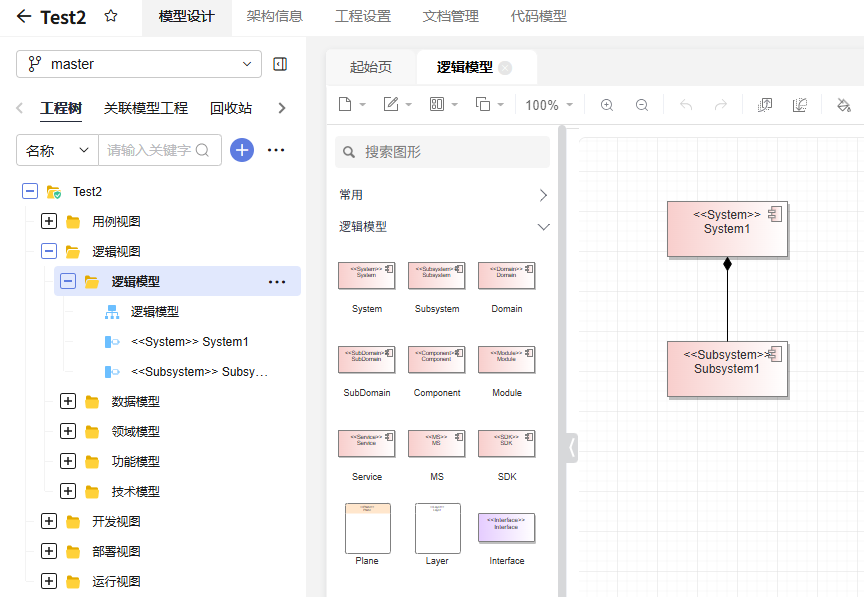Switch to the 架构信息 tab
Viewport: 864px width, 597px height.
coord(275,17)
